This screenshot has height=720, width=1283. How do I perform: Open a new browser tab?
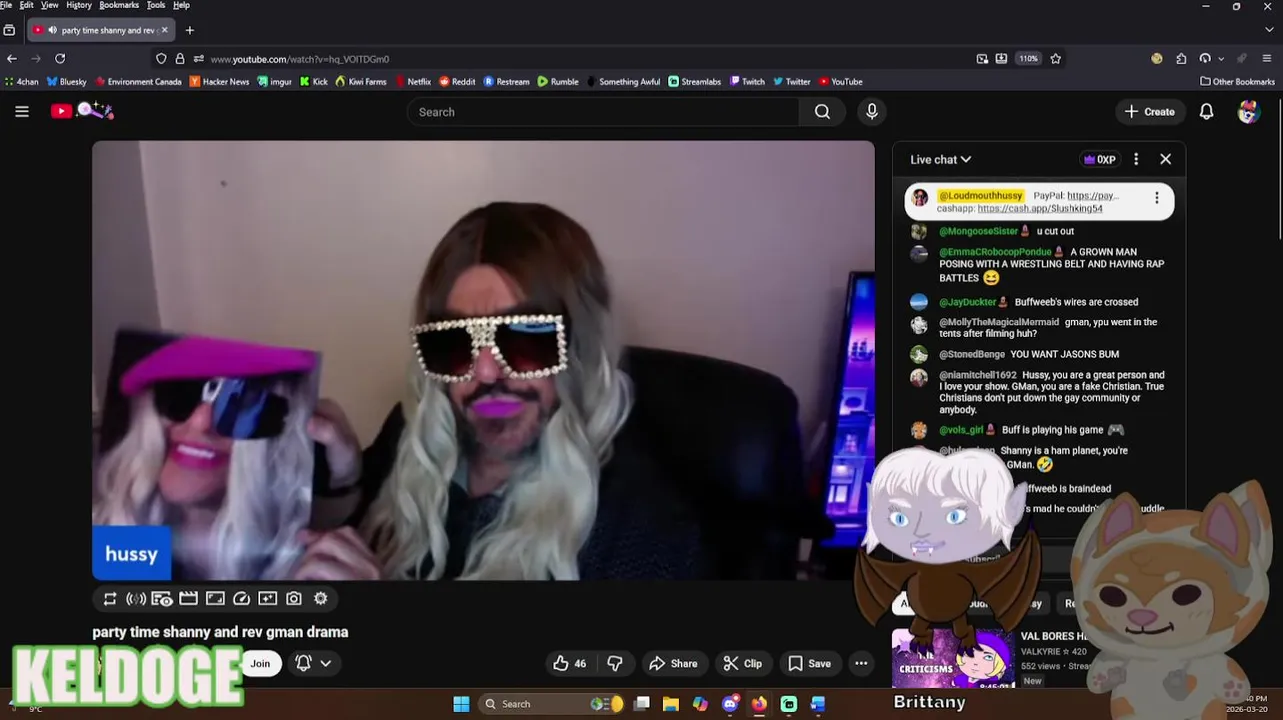(x=189, y=30)
